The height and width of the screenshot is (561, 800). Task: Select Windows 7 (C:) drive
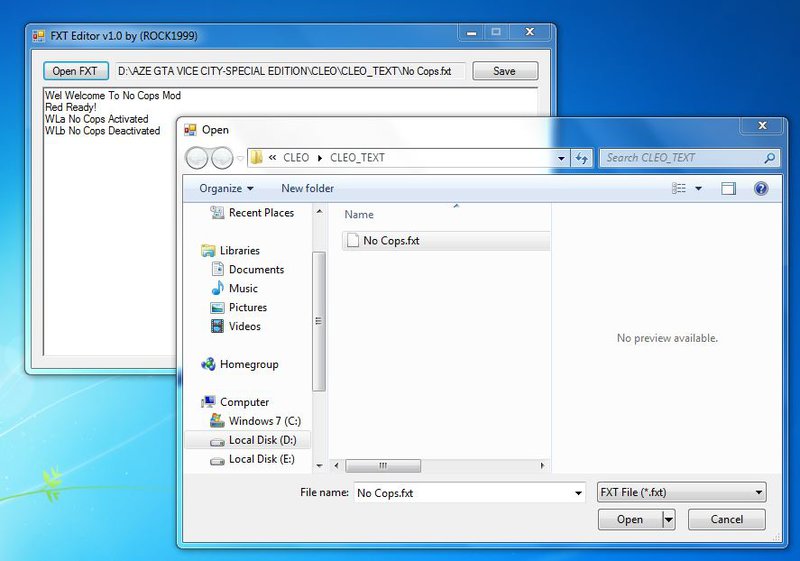click(256, 421)
